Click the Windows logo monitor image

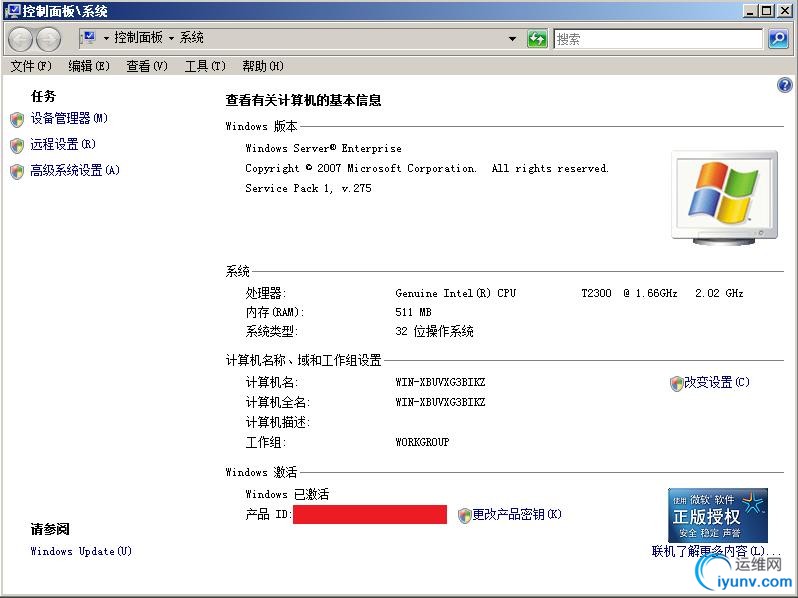pyautogui.click(x=724, y=198)
